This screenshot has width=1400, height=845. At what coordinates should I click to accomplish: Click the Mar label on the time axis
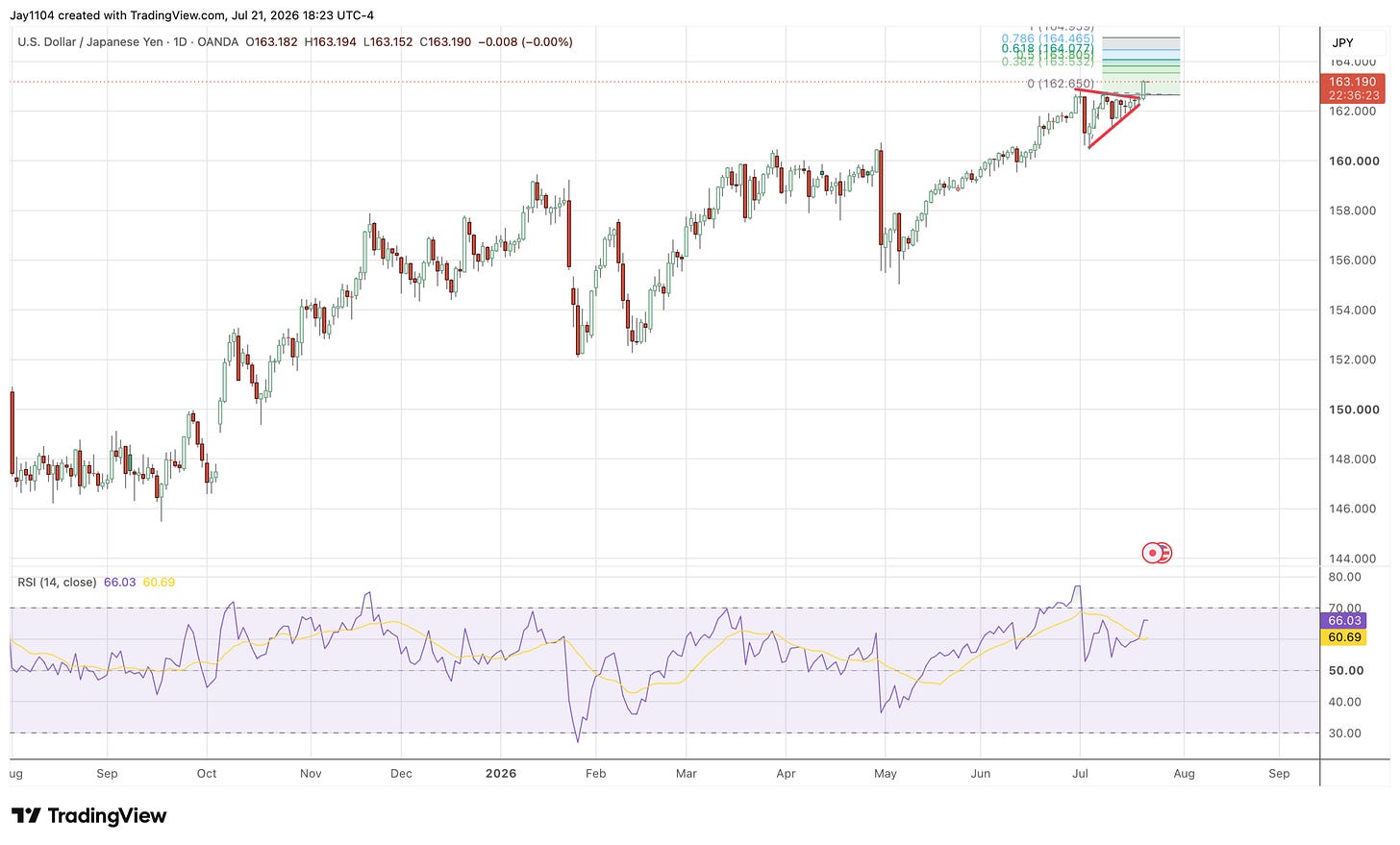point(686,774)
